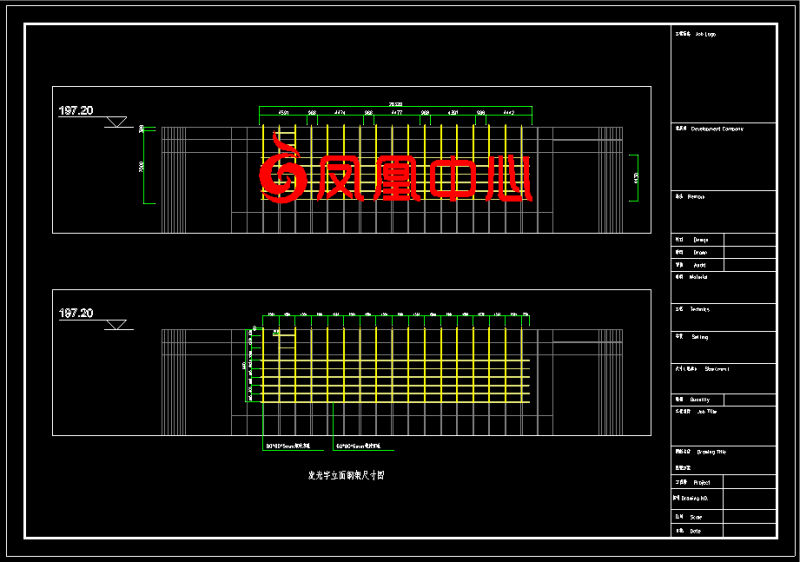The height and width of the screenshot is (562, 800).
Task: Click the empty value cell beside Quantity
Action: (x=750, y=399)
